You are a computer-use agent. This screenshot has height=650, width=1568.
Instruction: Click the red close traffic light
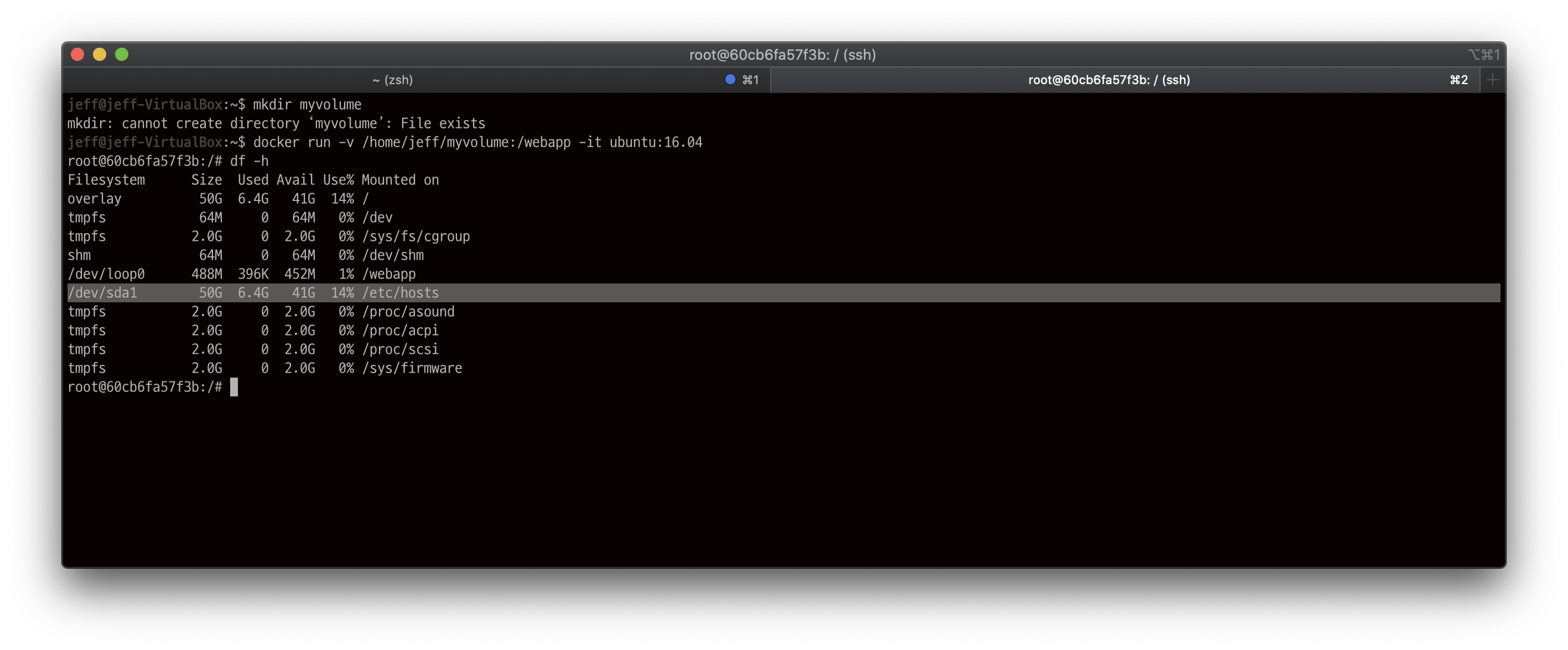tap(77, 54)
